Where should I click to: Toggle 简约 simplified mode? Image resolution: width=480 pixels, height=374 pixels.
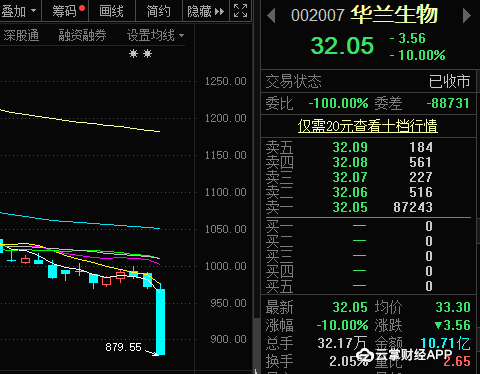tap(159, 11)
